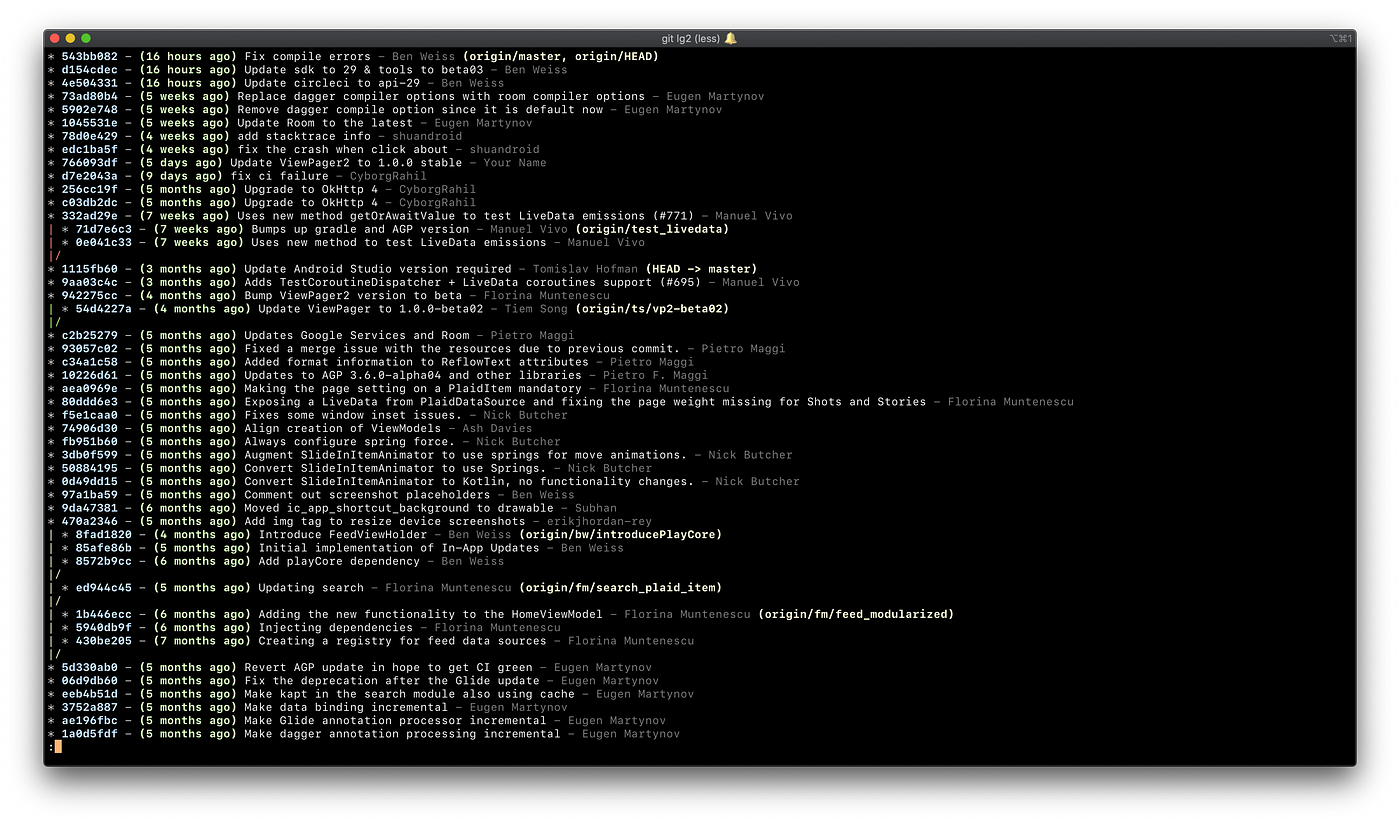
Task: Click 'Always configure spring force.' commit
Action: point(350,441)
